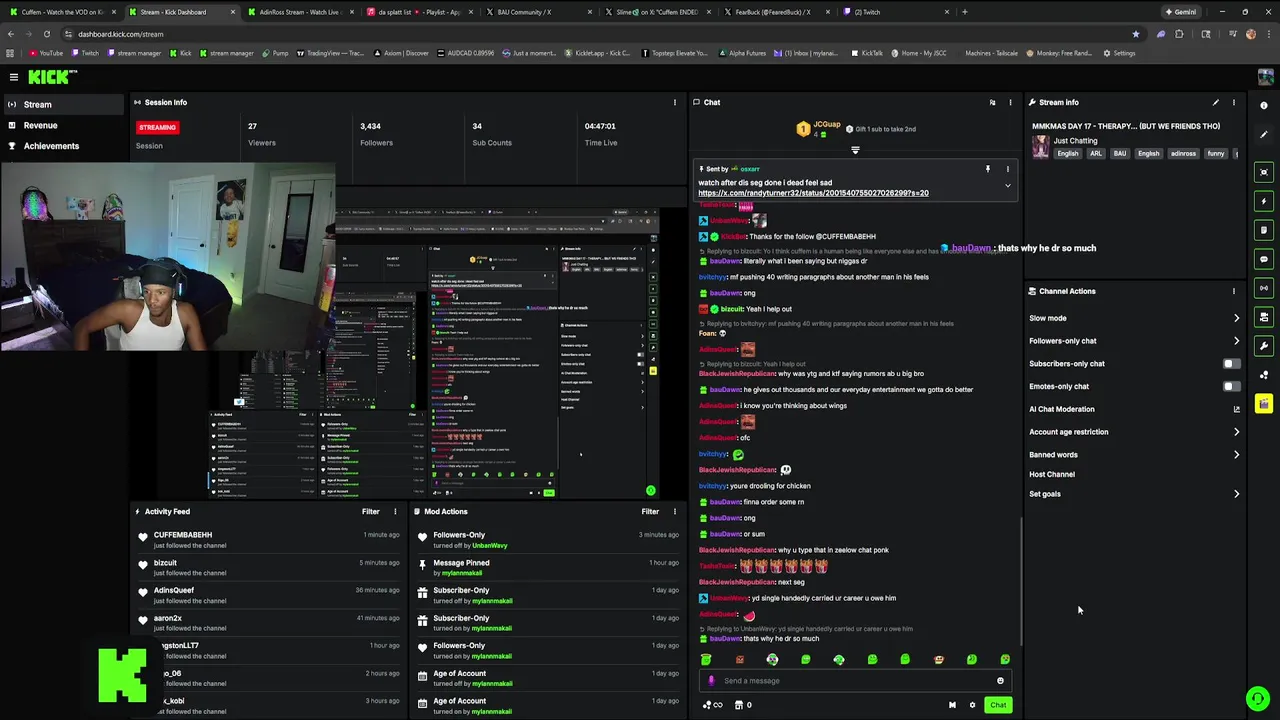Open Mod Actions Filter dropdown
1280x720 pixels.
[650, 512]
